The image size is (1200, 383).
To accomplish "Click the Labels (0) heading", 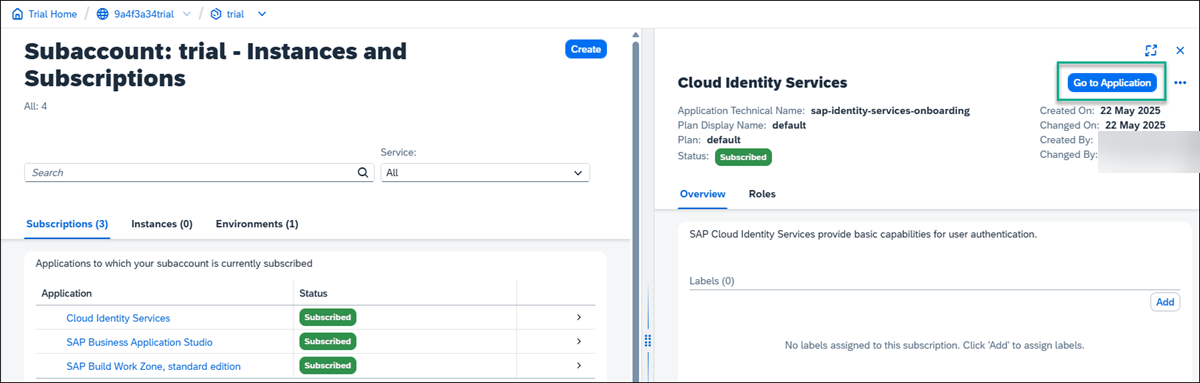I will 712,281.
